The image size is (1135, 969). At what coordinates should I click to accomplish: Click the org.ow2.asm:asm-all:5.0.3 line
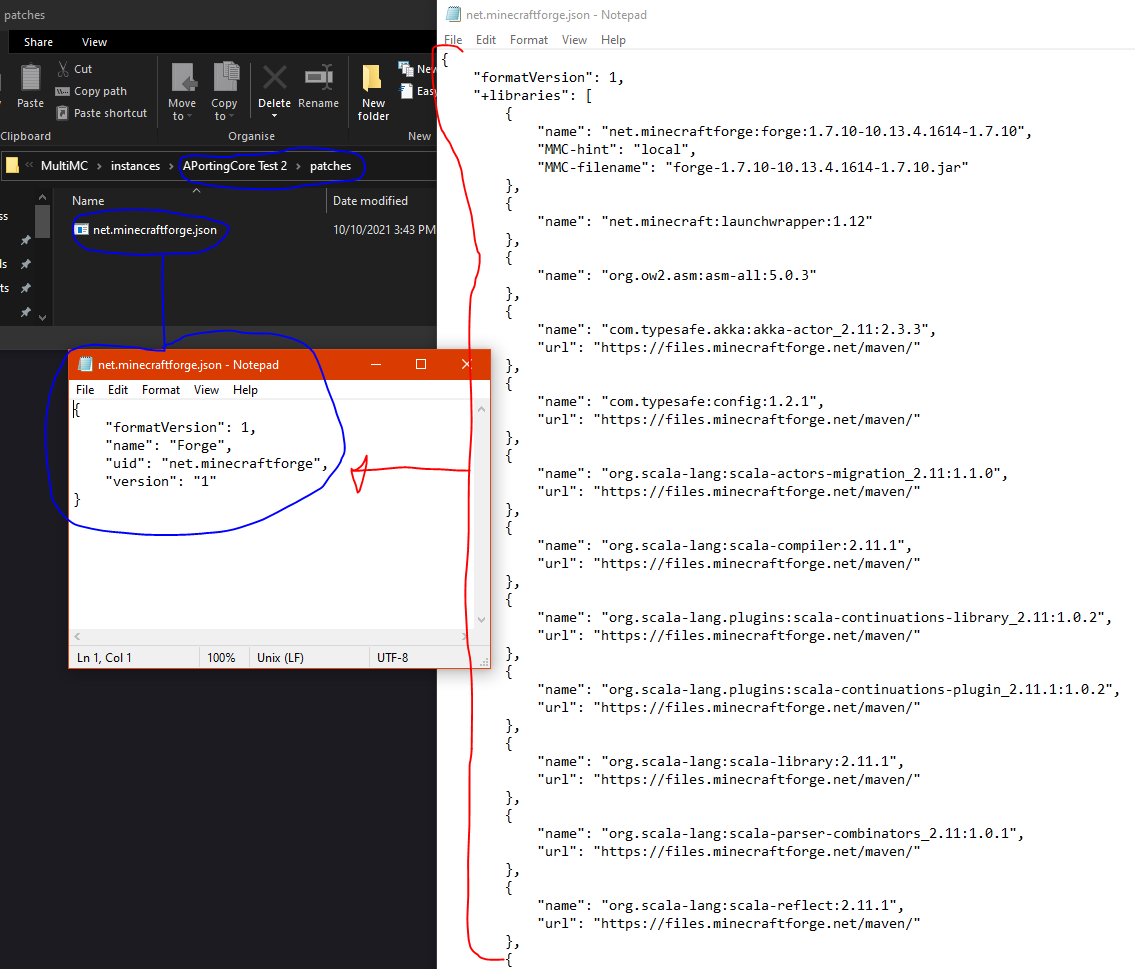(676, 275)
